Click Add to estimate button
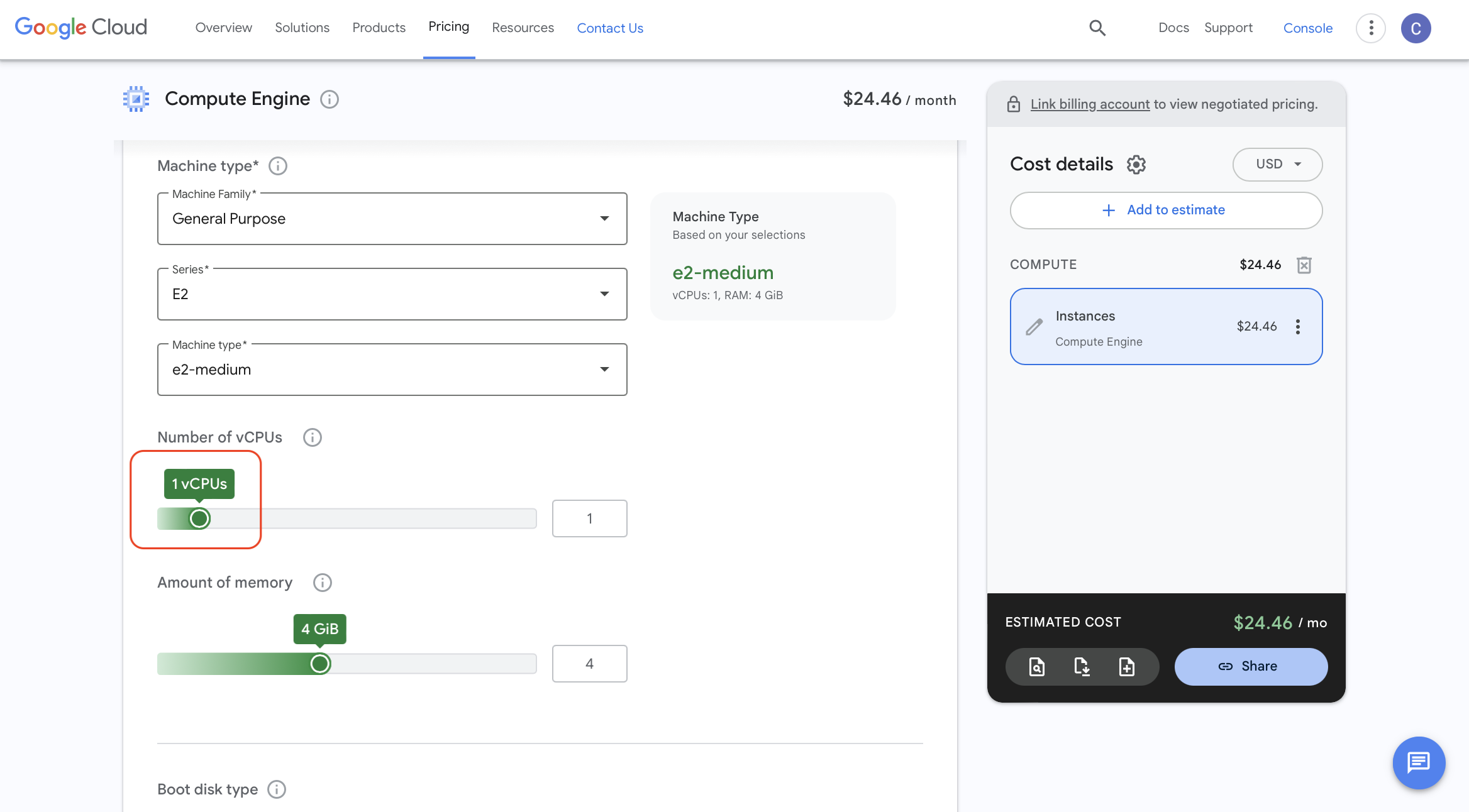 click(x=1166, y=210)
